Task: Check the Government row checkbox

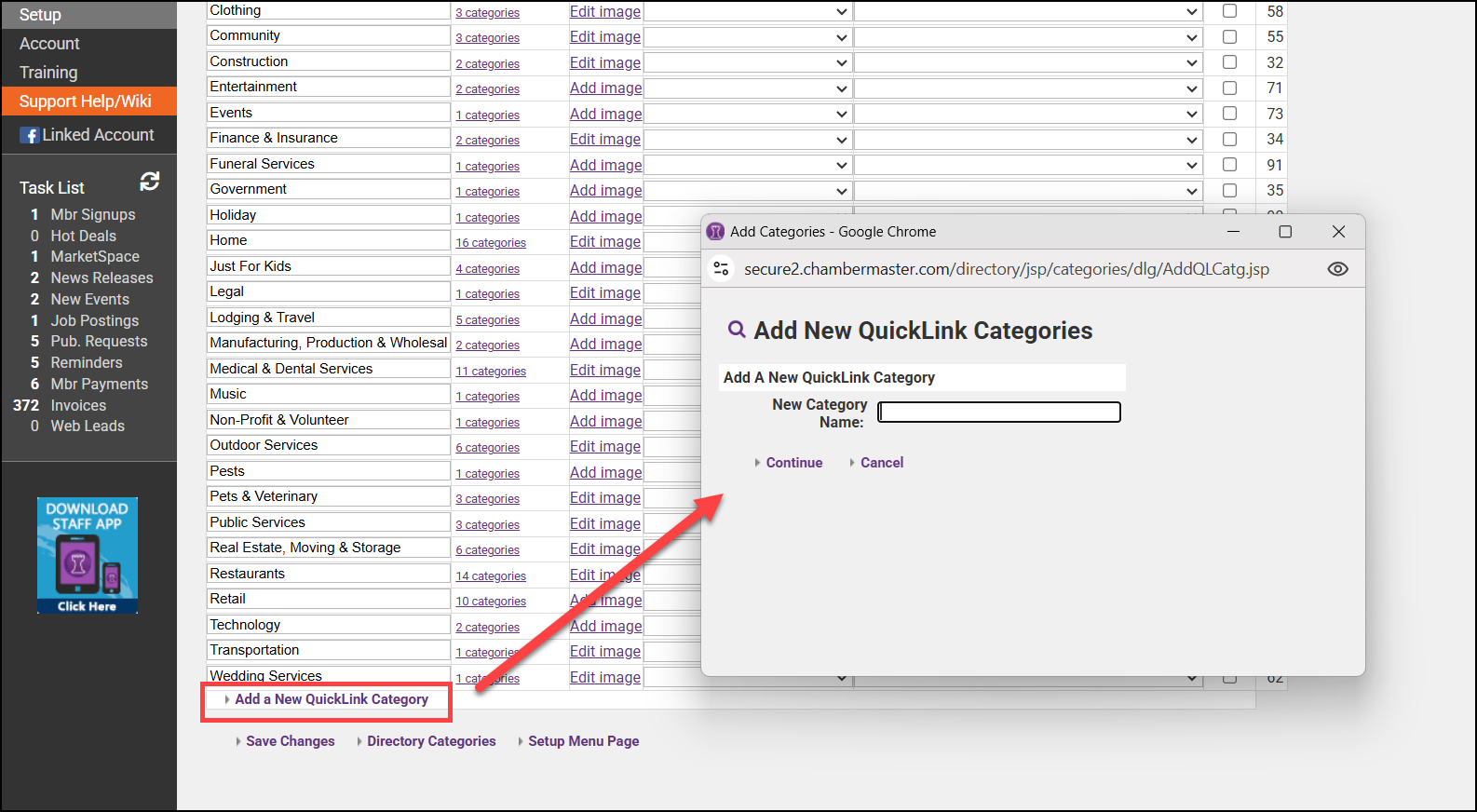Action: [x=1229, y=190]
